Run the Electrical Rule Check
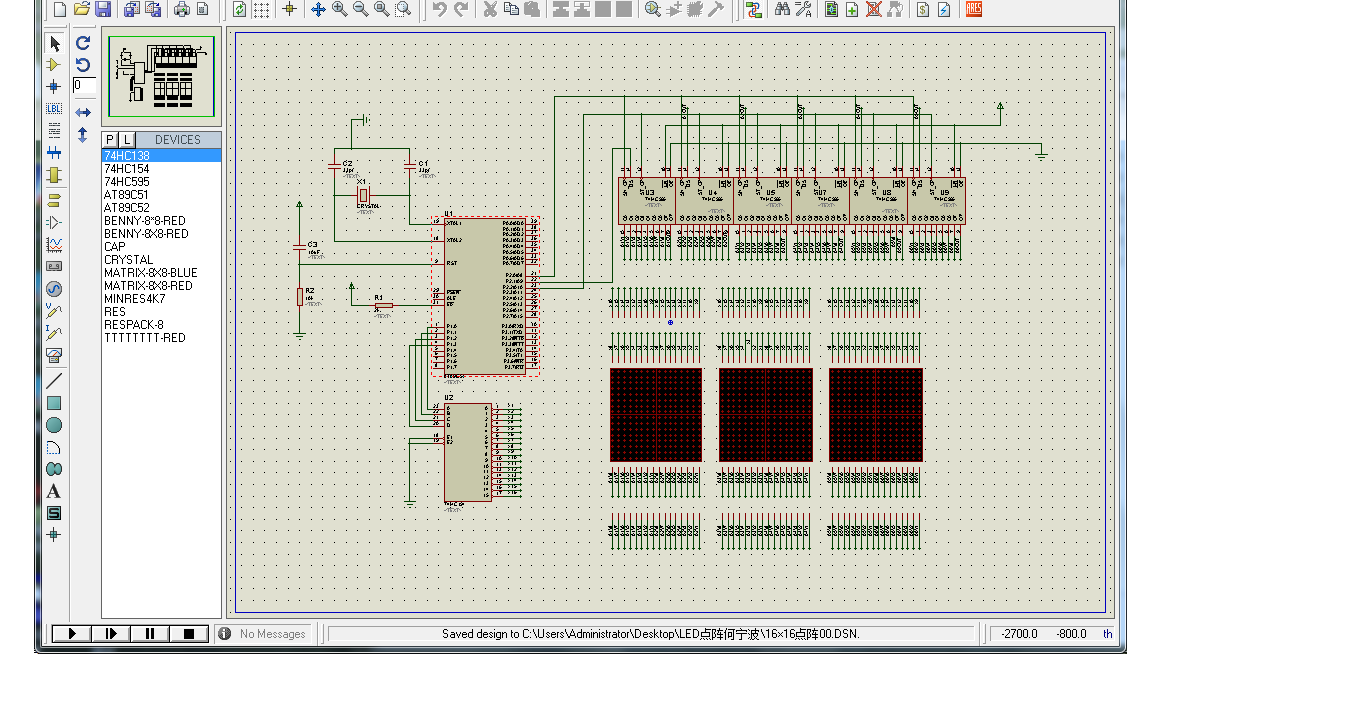 943,9
